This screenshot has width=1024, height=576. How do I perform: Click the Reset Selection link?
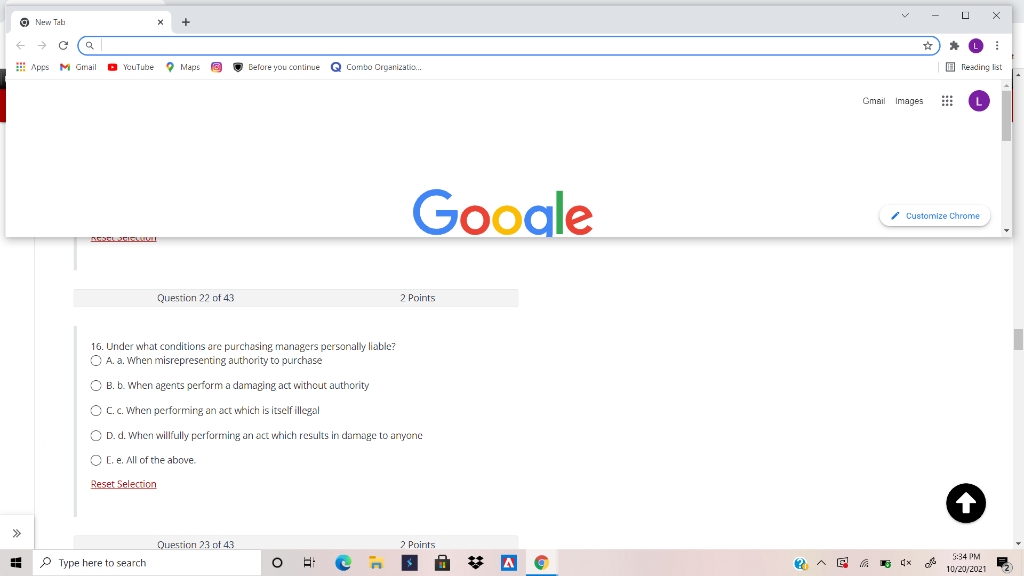click(123, 483)
